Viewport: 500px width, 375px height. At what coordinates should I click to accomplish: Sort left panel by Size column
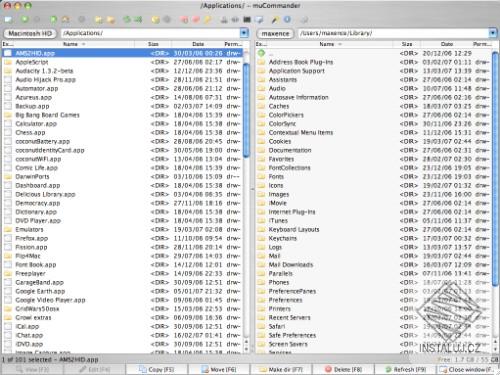coord(153,44)
